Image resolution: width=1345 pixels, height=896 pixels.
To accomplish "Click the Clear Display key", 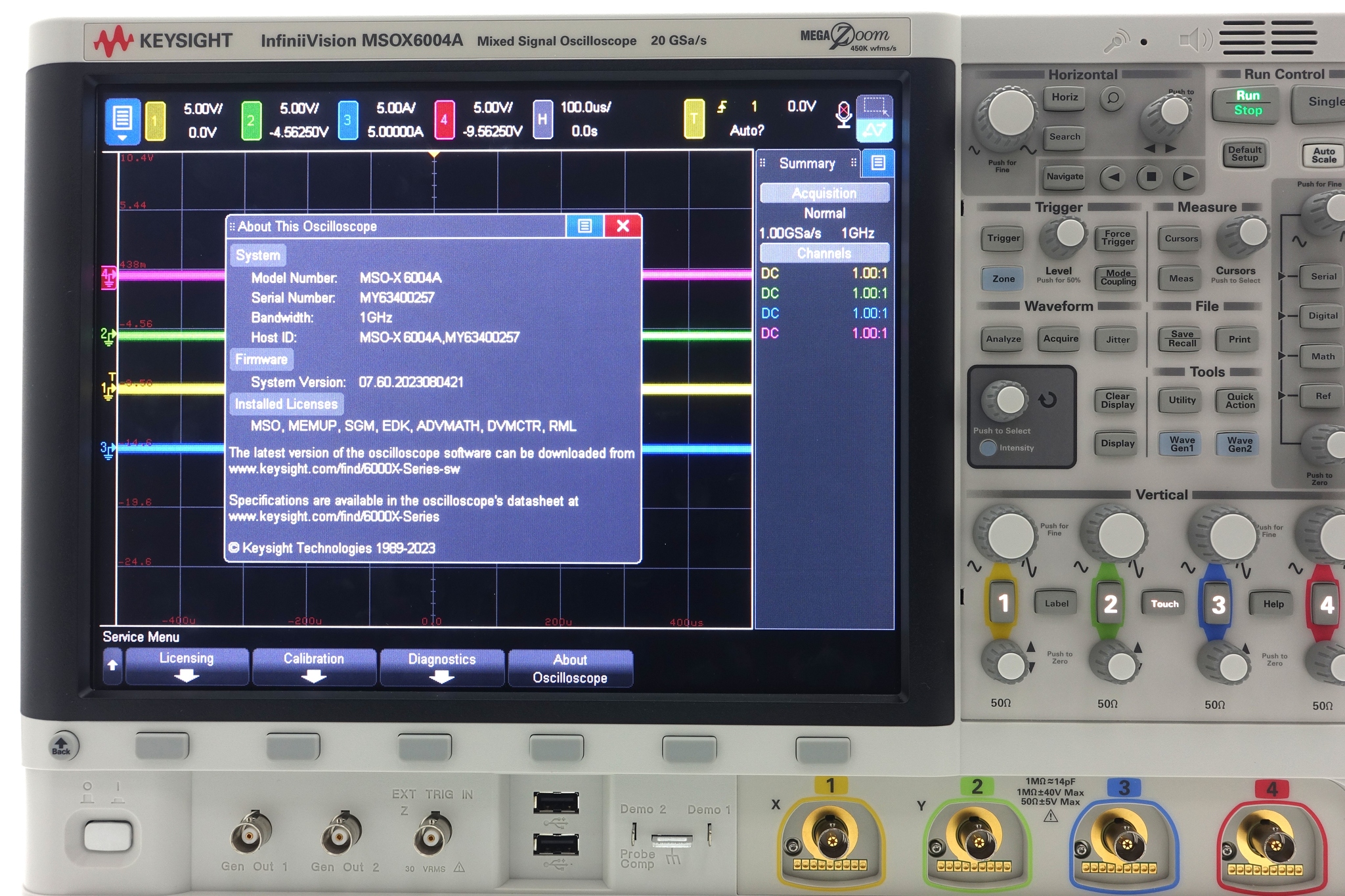I will tap(1117, 401).
